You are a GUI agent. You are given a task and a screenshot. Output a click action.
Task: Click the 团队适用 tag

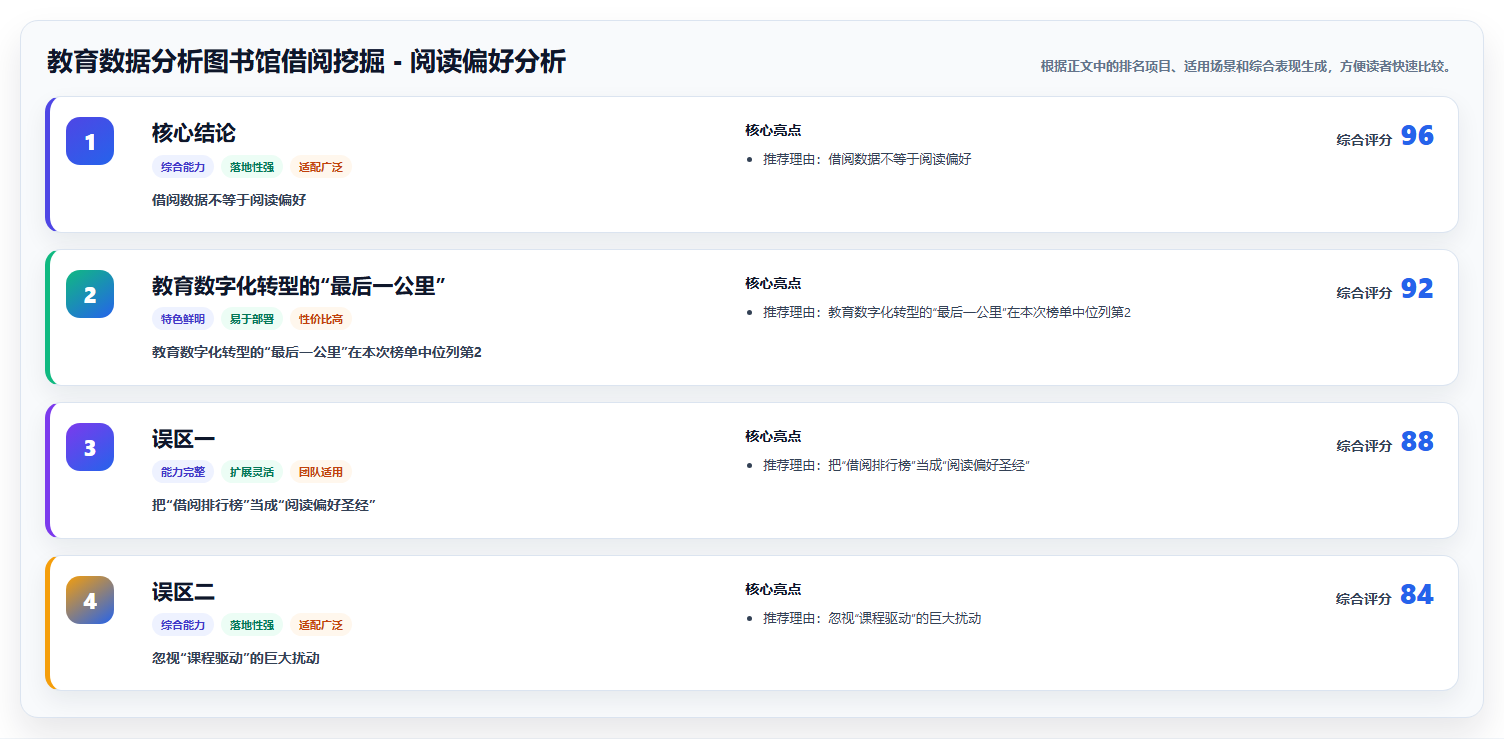click(321, 473)
